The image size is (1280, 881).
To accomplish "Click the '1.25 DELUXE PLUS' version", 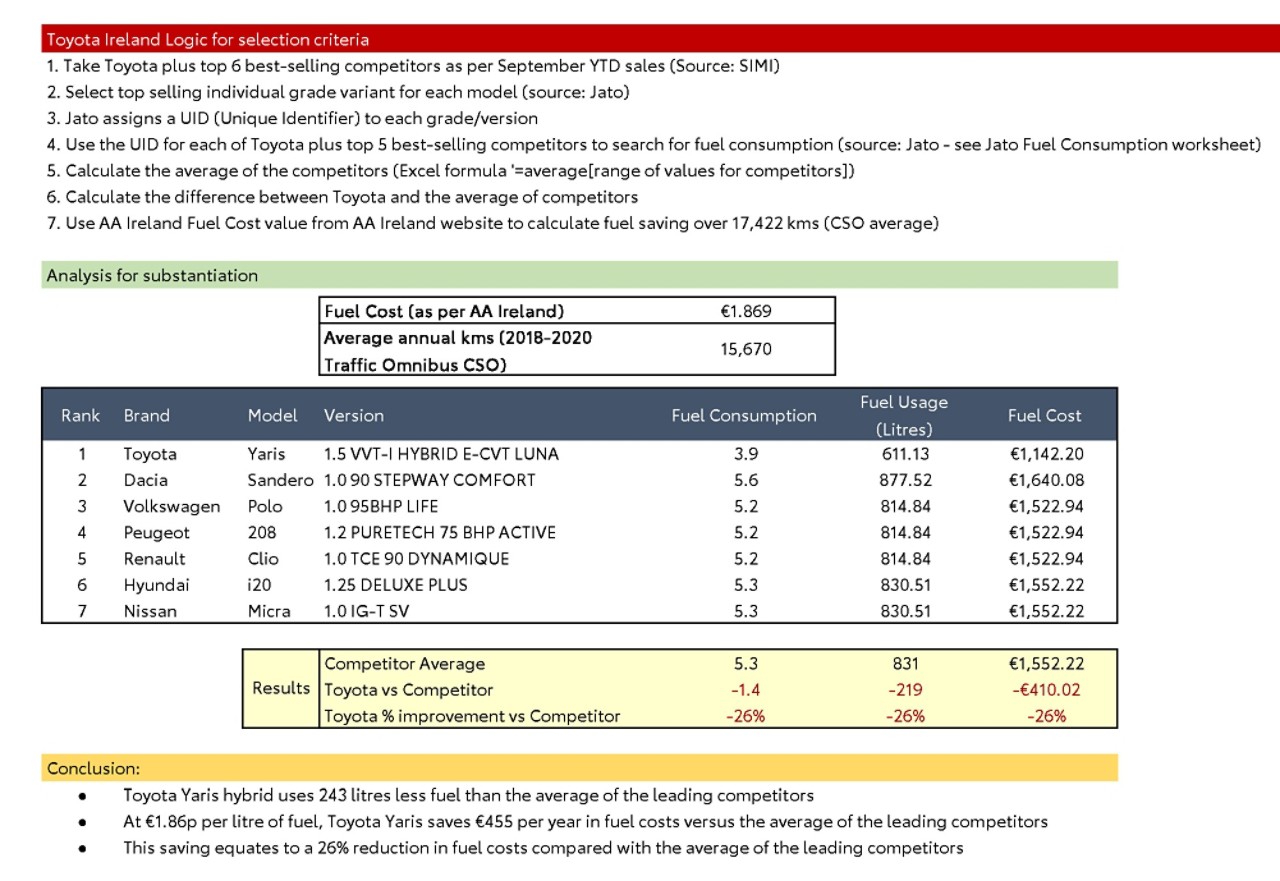I will click(396, 585).
